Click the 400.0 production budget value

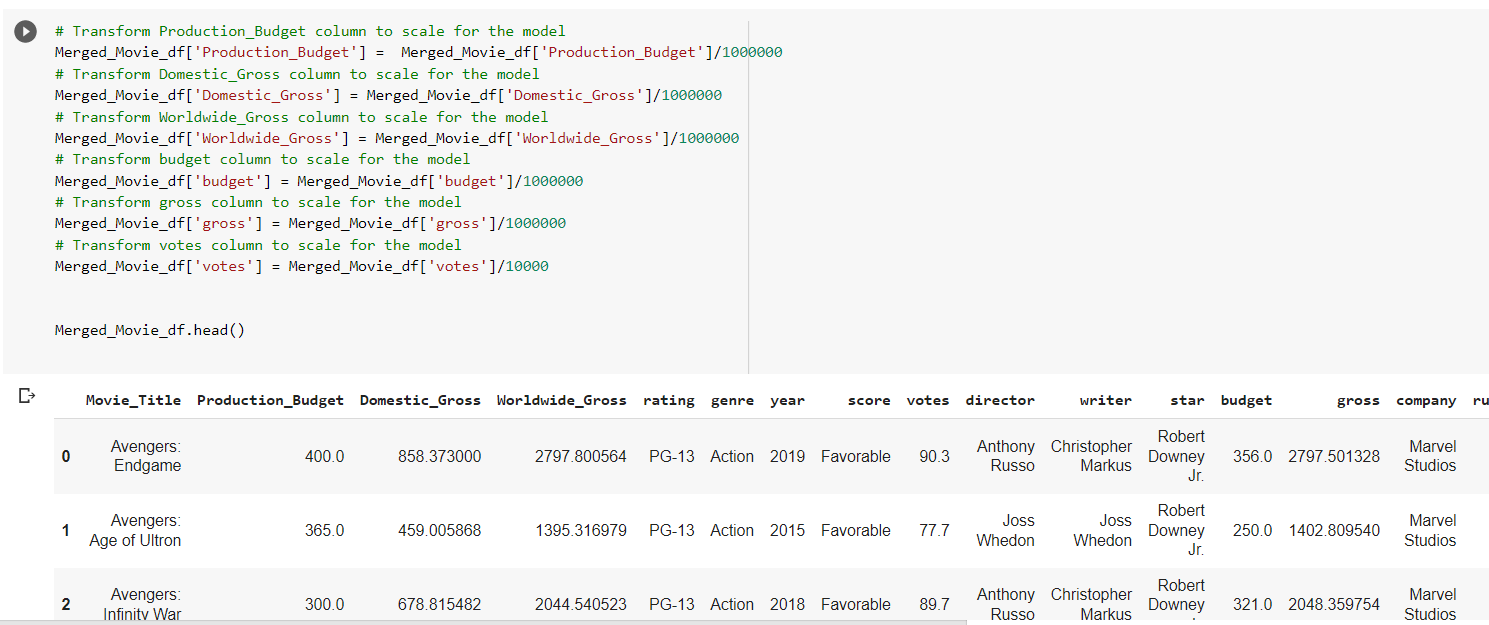tap(324, 456)
